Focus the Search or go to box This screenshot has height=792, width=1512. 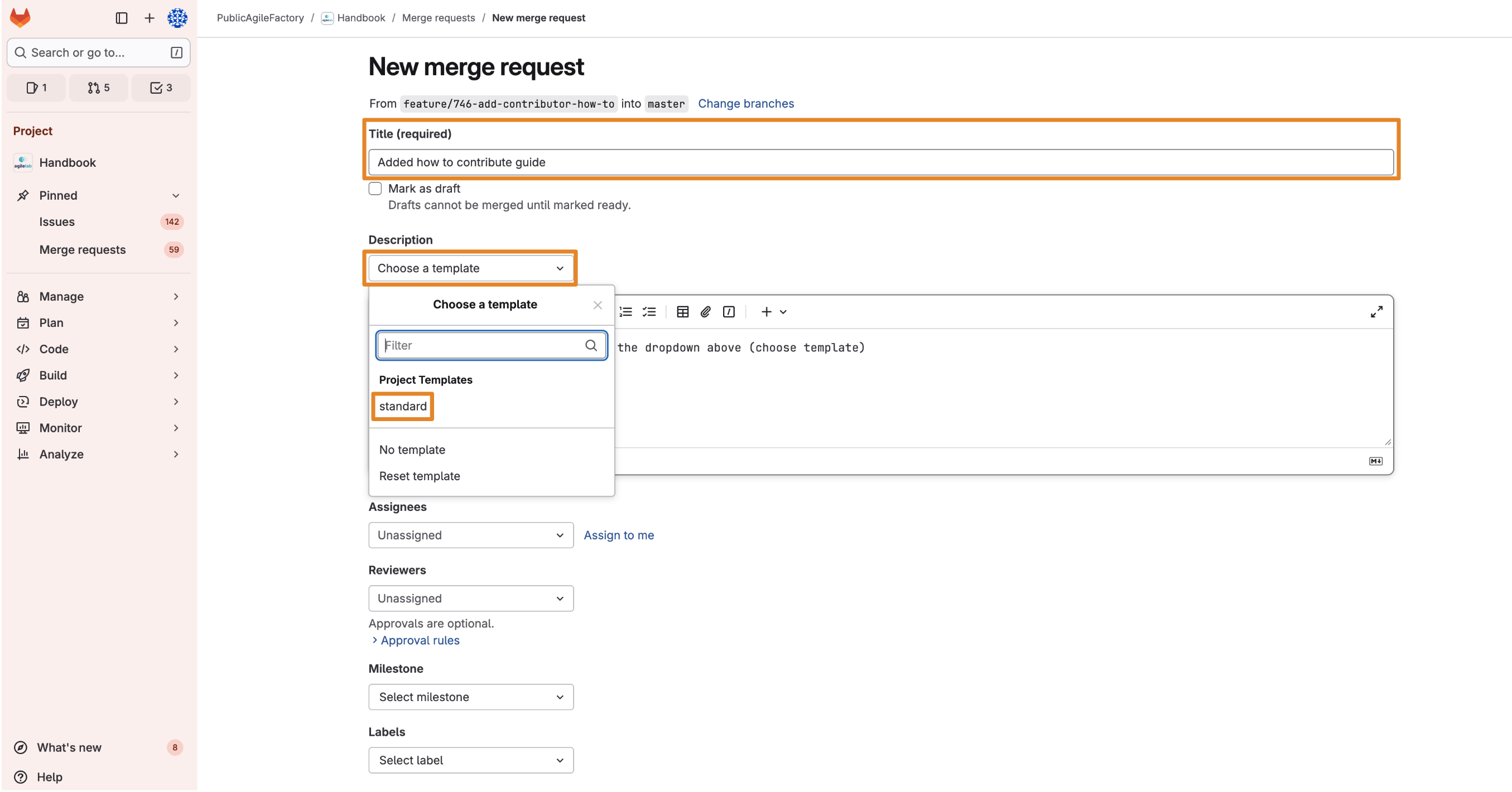[x=99, y=53]
